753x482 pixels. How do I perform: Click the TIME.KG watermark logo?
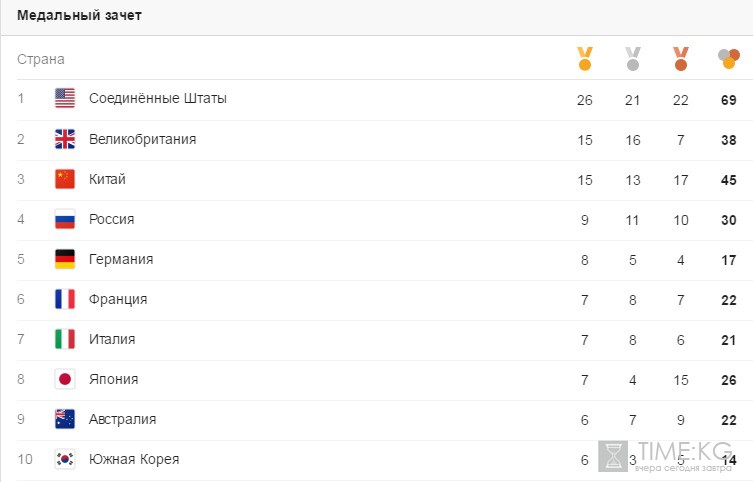pyautogui.click(x=666, y=457)
